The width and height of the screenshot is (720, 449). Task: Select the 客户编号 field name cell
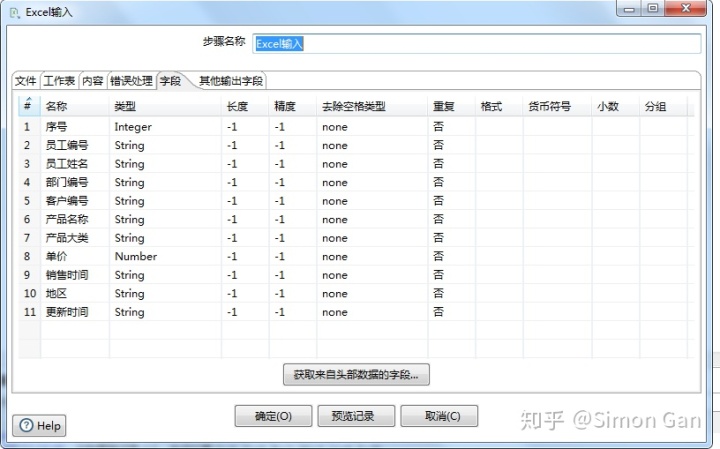75,201
